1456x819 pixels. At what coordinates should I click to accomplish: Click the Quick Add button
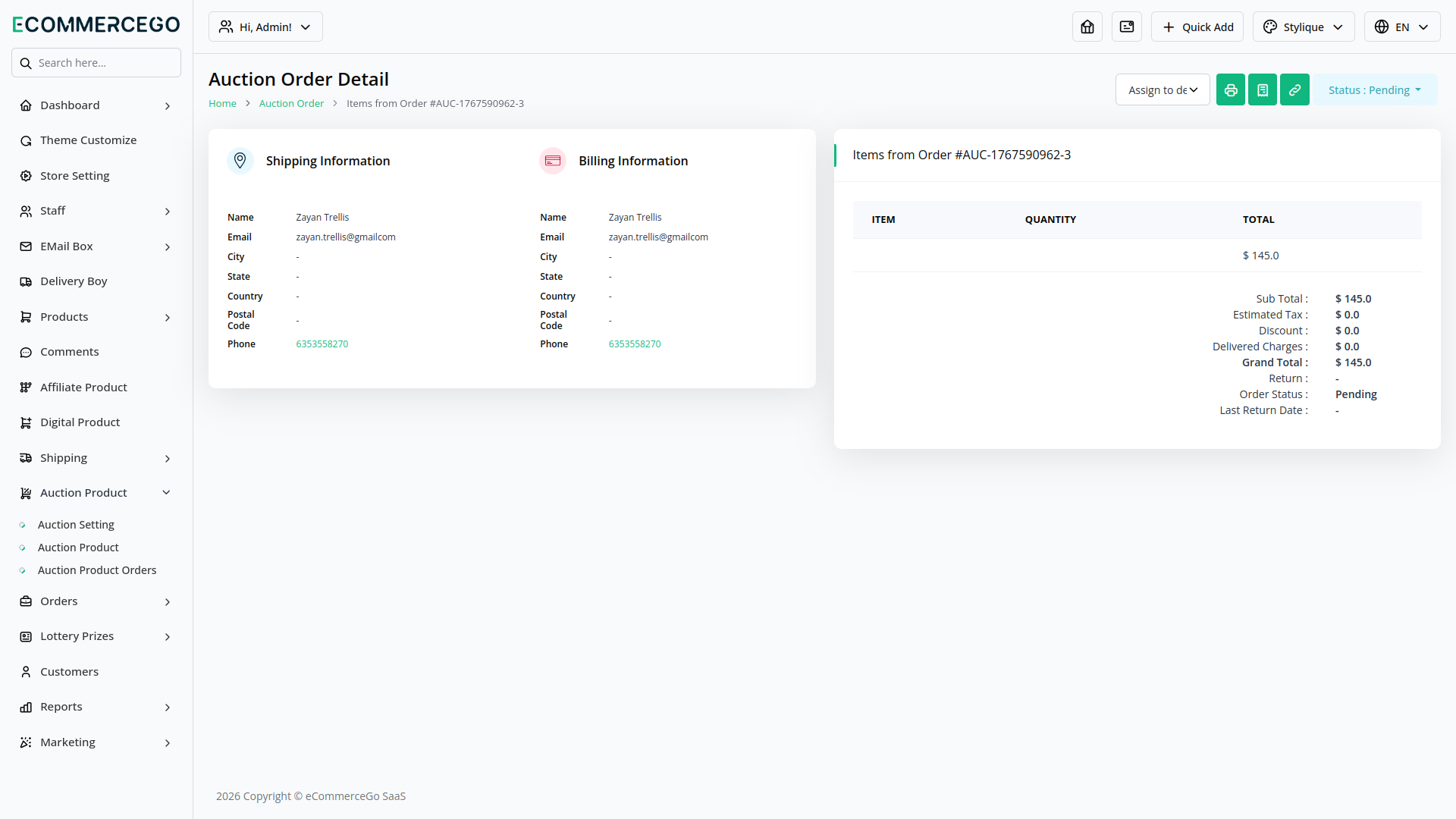pyautogui.click(x=1197, y=27)
